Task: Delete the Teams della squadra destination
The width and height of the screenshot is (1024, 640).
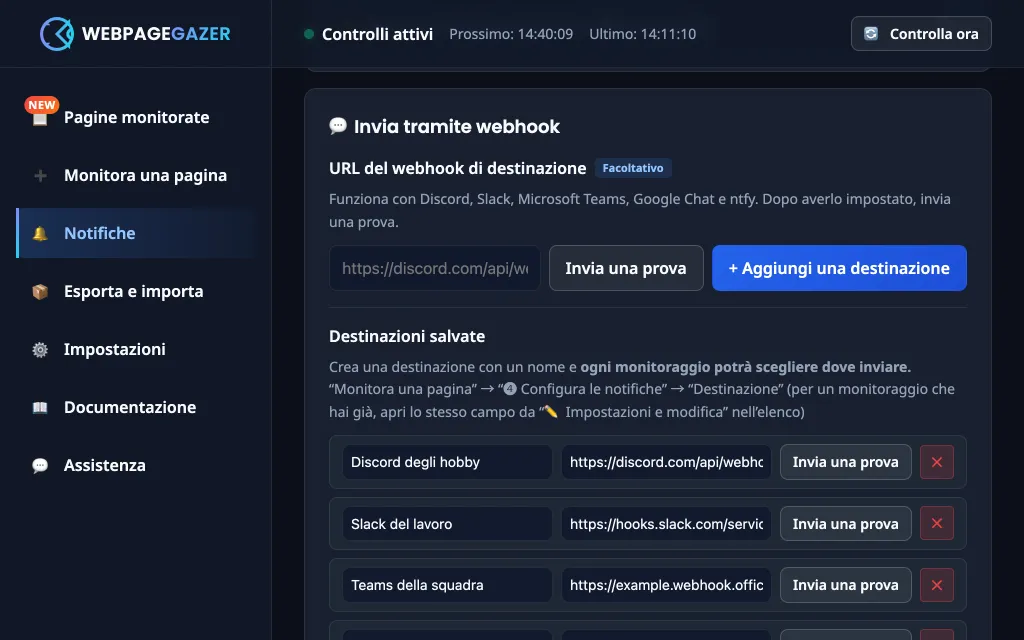Action: [936, 585]
